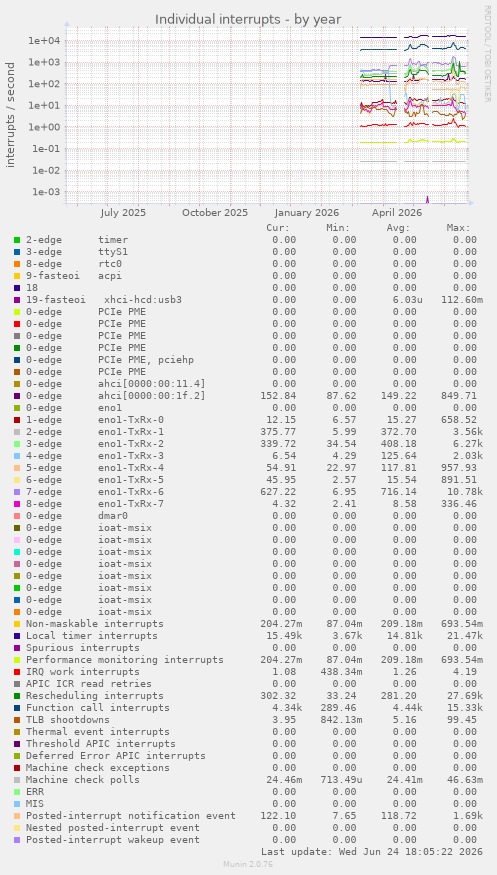Click the Posted-interrupt notification event label
Image resolution: width=497 pixels, height=875 pixels.
pyautogui.click(x=131, y=816)
